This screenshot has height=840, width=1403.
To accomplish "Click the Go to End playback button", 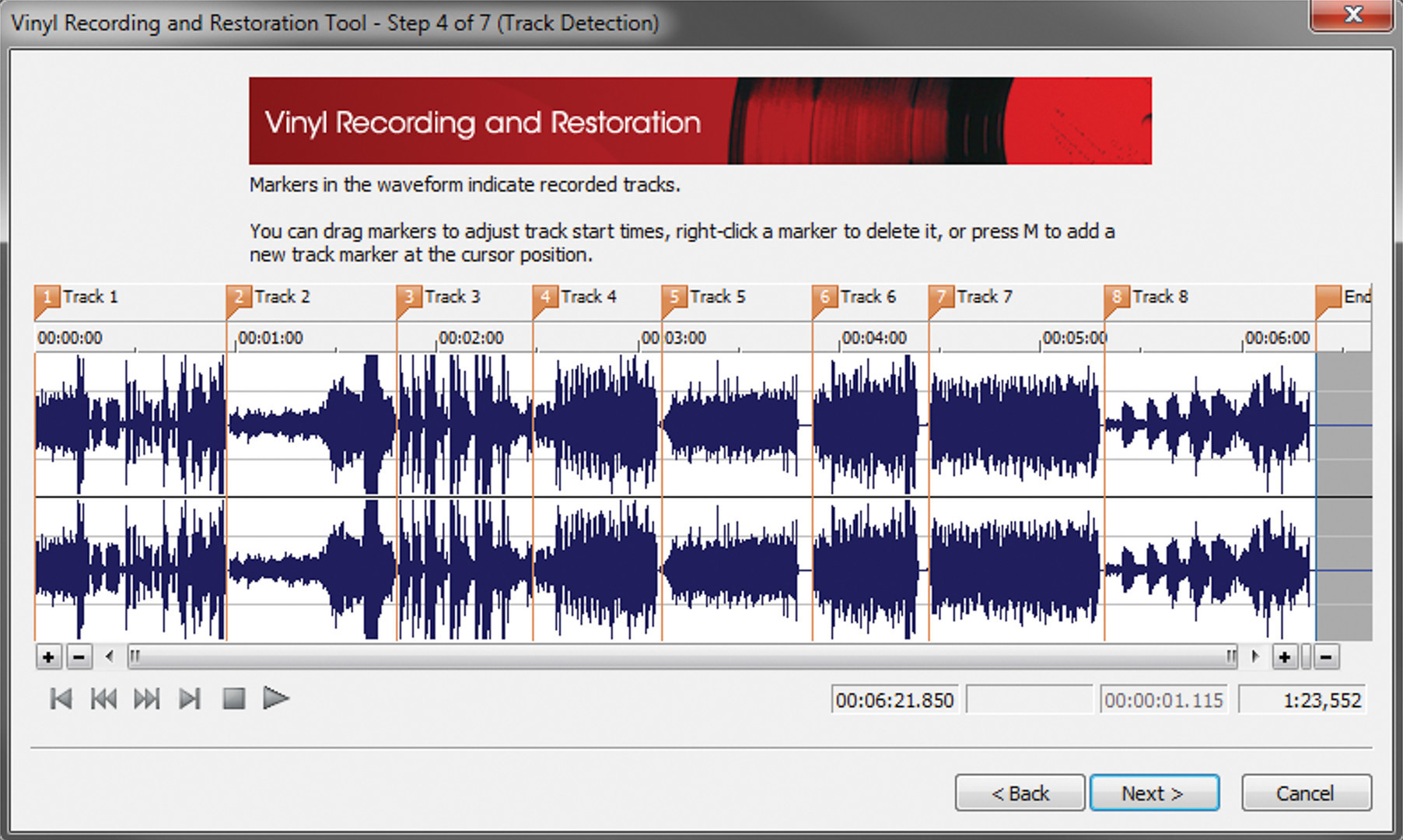I will (x=190, y=698).
